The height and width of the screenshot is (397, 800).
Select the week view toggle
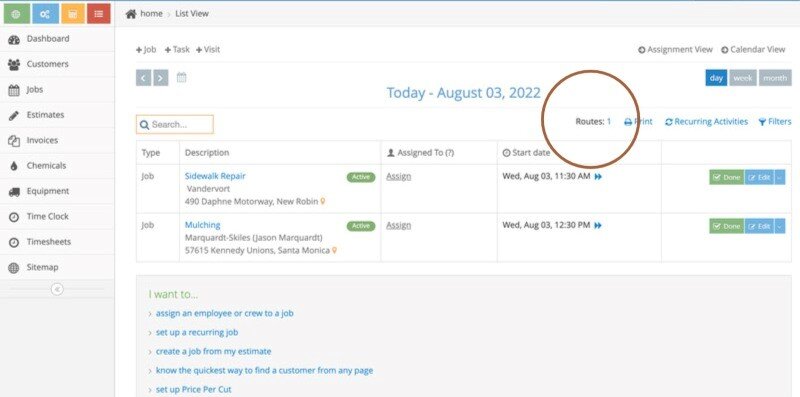coord(743,78)
